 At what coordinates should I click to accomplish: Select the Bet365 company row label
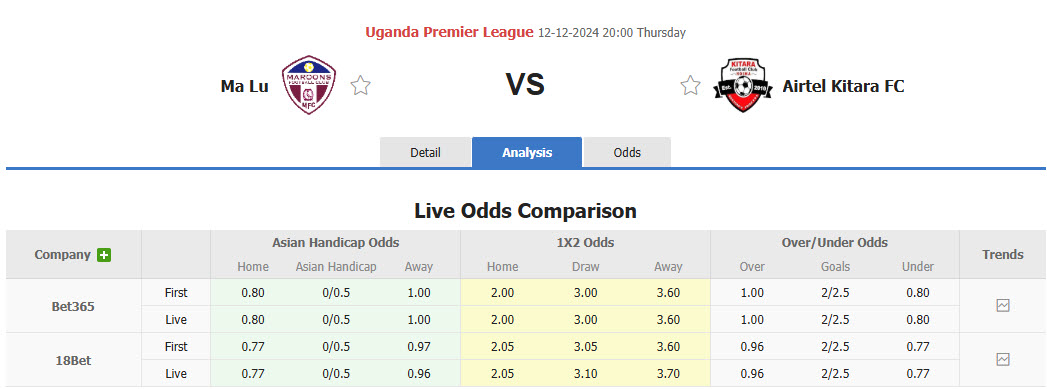(x=73, y=306)
